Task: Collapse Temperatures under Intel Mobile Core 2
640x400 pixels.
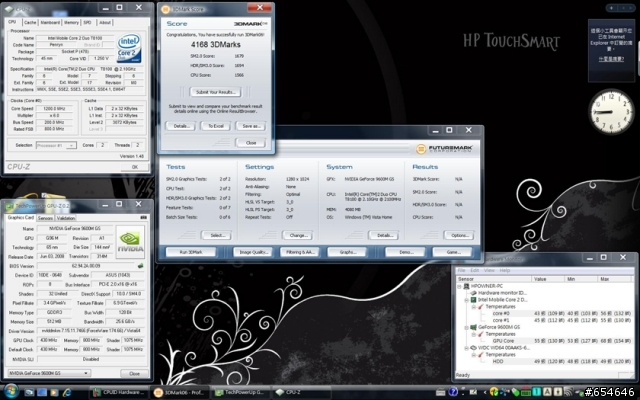Action: 473,307
